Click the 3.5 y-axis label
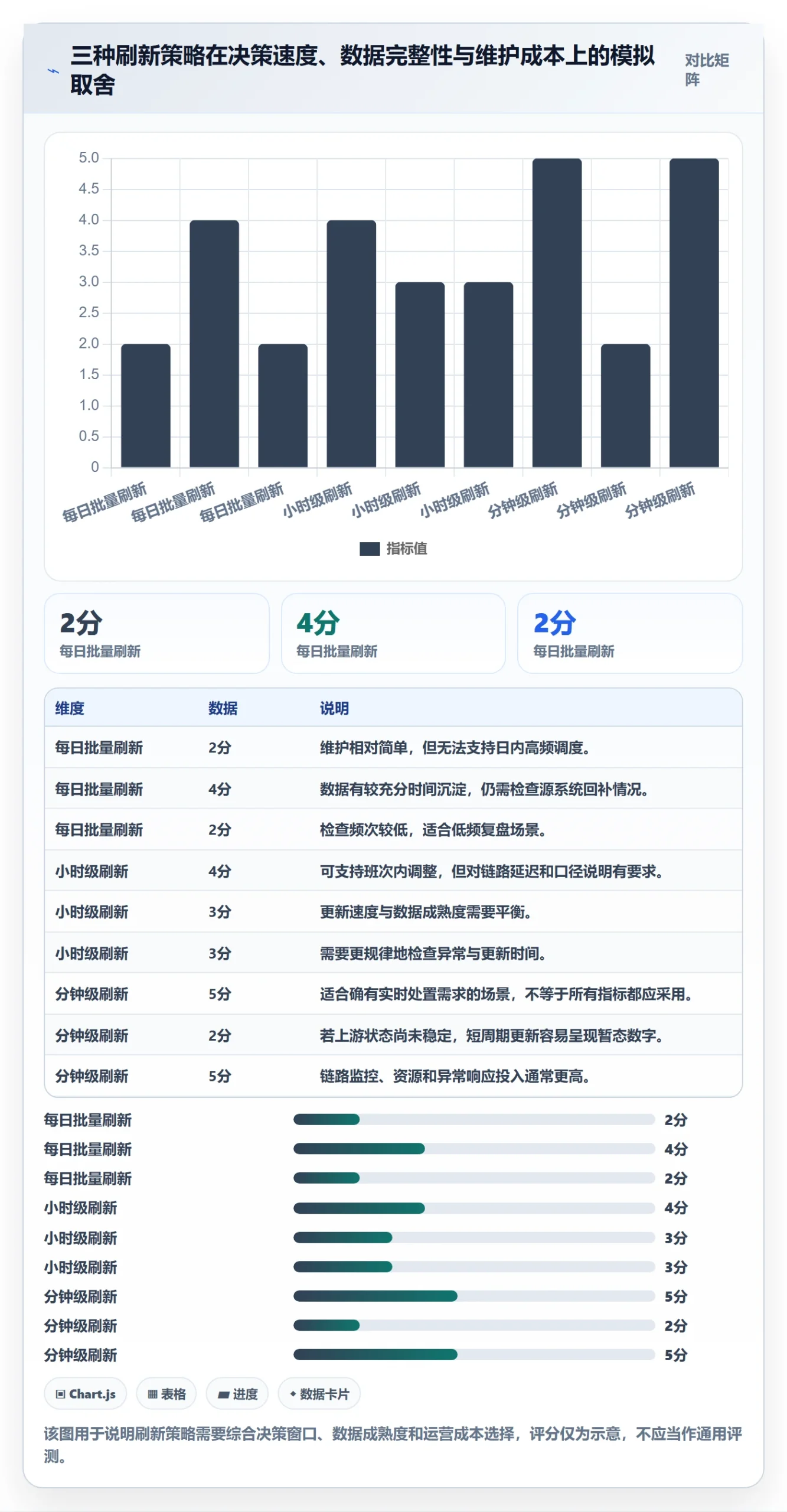 (x=89, y=250)
